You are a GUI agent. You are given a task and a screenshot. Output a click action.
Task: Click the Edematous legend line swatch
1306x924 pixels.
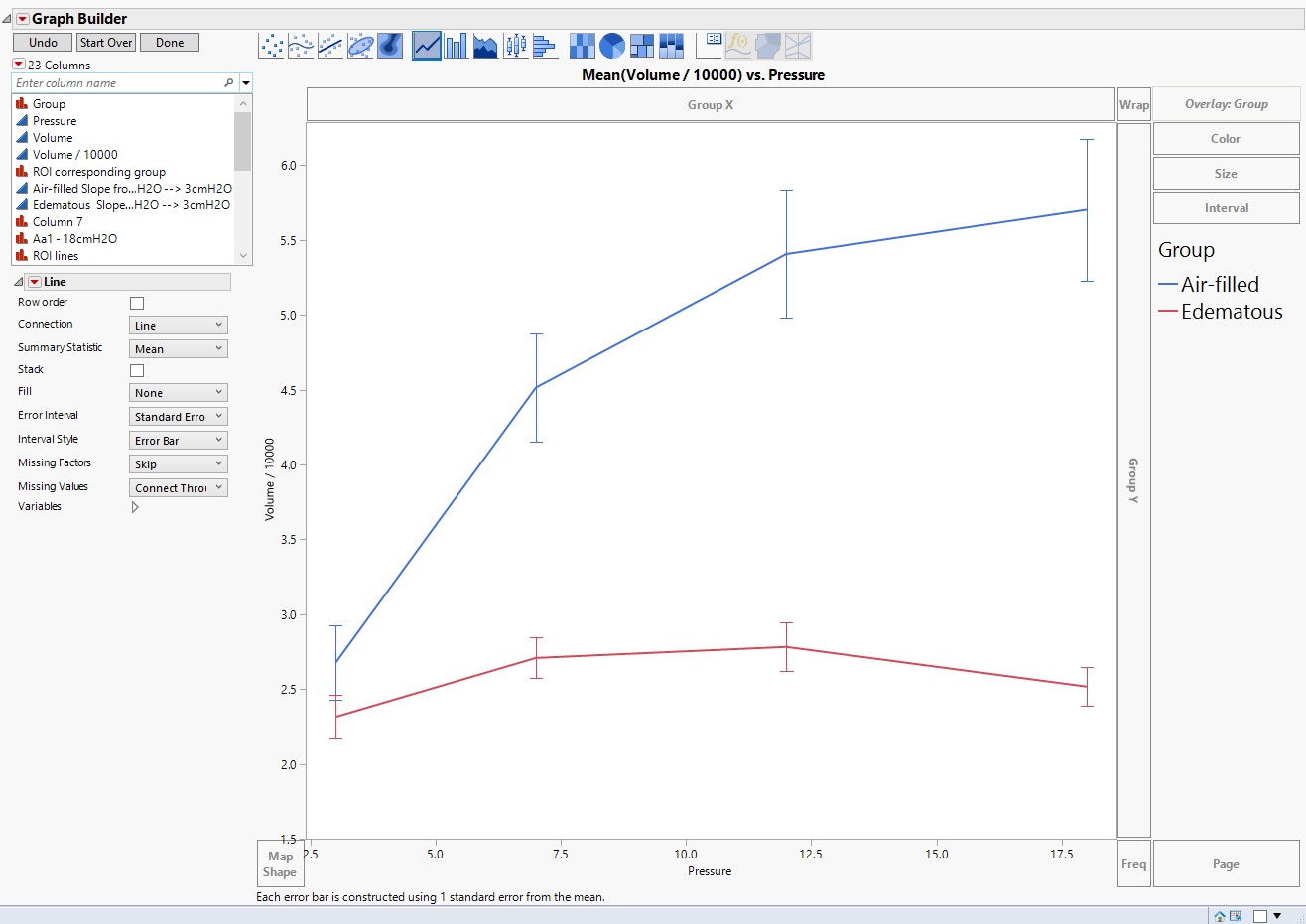(x=1168, y=312)
